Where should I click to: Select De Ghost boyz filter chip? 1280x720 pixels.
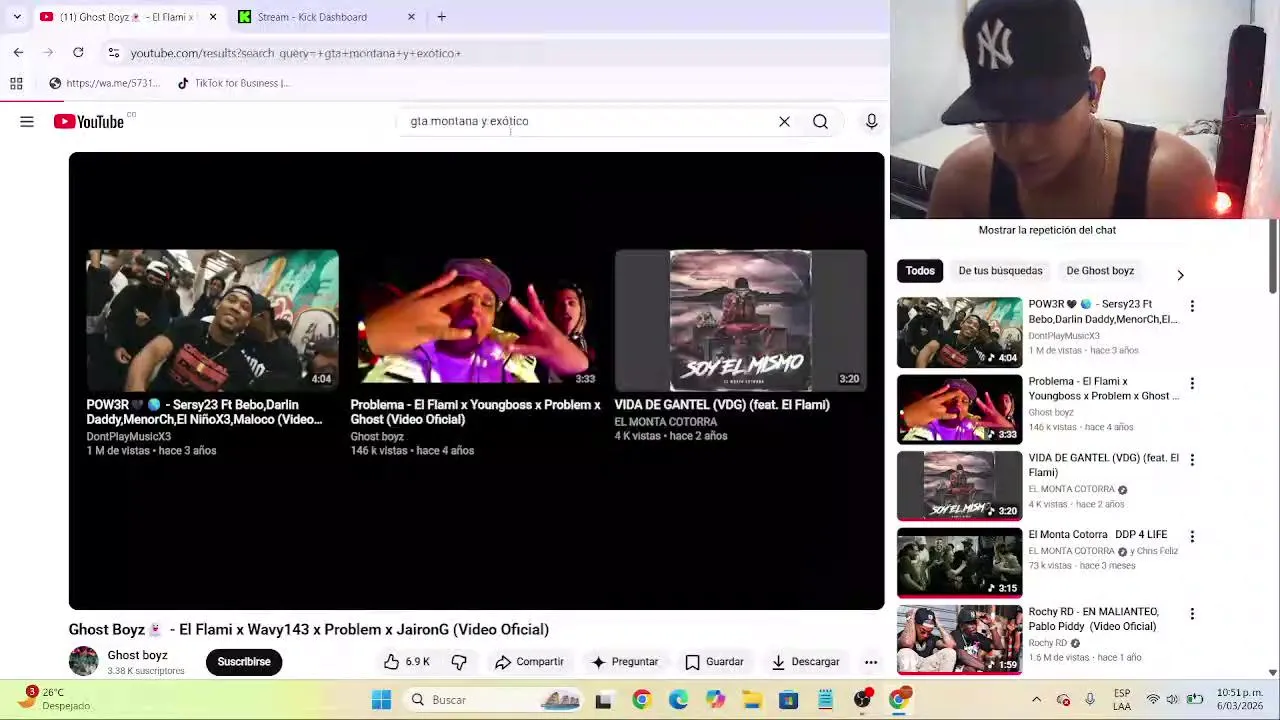tap(1100, 271)
